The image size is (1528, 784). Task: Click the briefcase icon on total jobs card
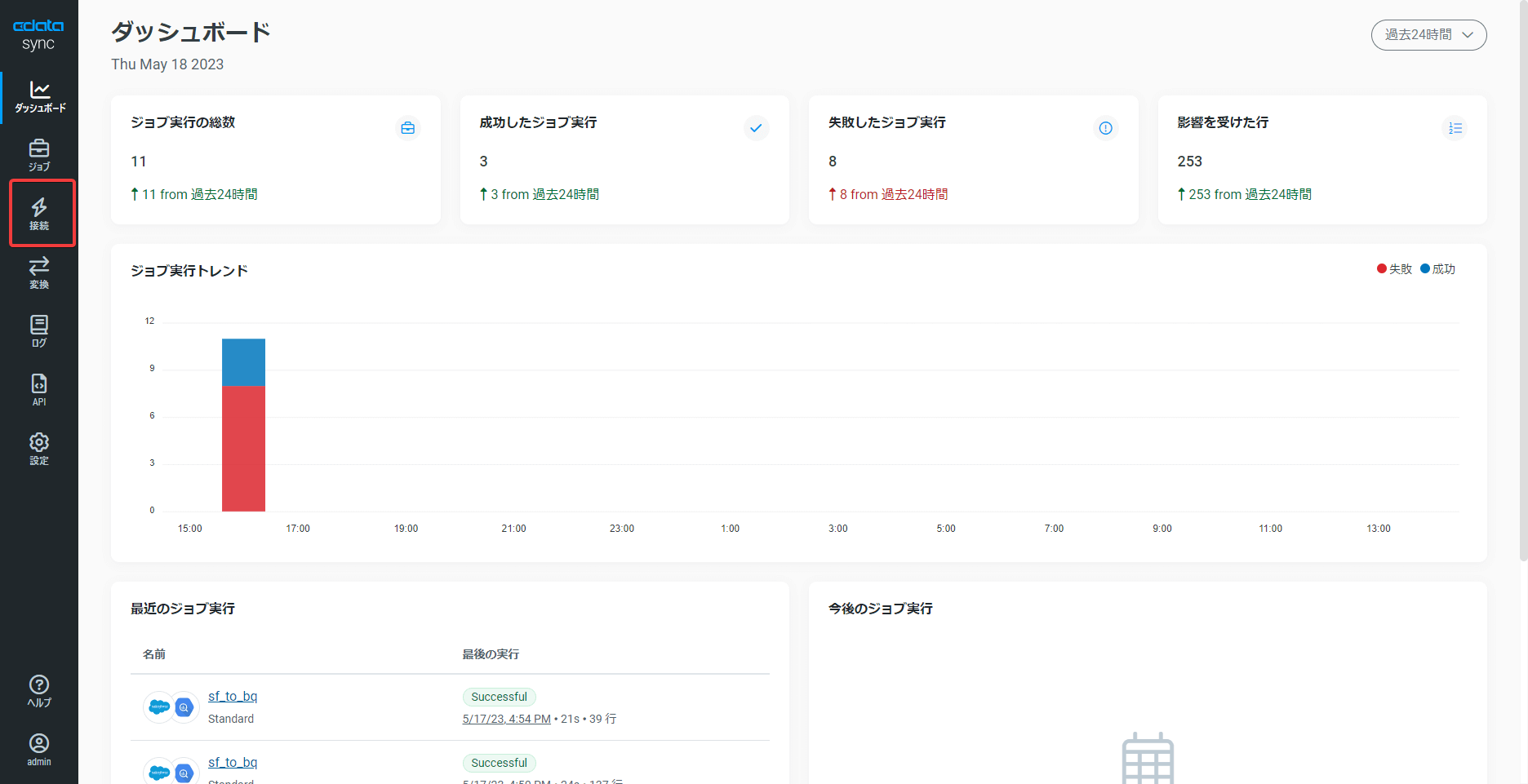(x=407, y=128)
